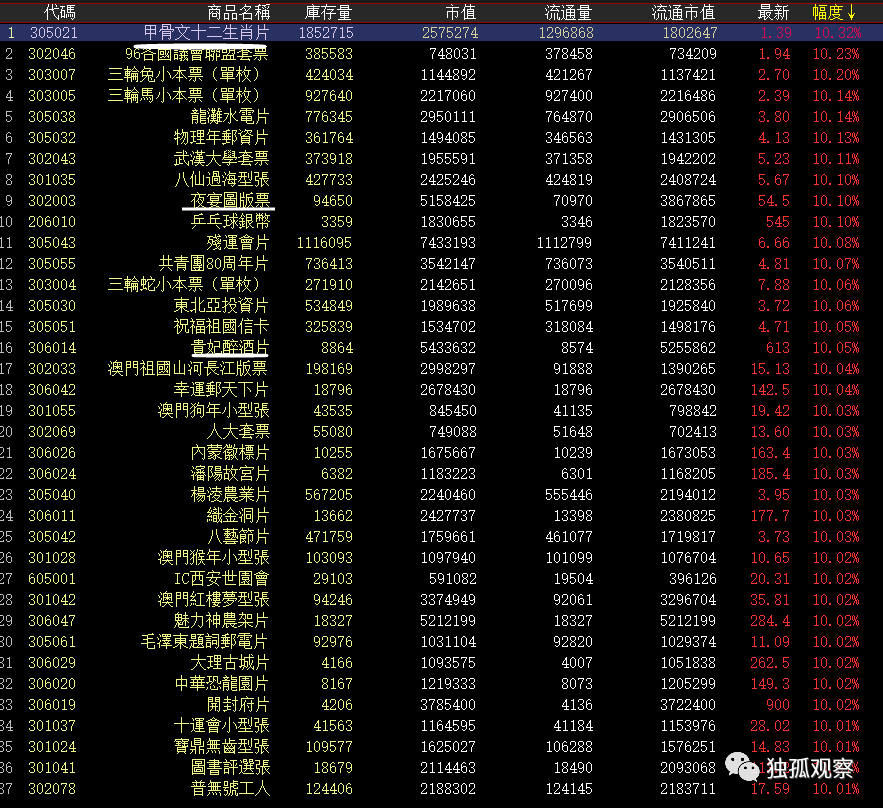Select row 八仙過海型張
This screenshot has width=883, height=808.
pos(442,180)
